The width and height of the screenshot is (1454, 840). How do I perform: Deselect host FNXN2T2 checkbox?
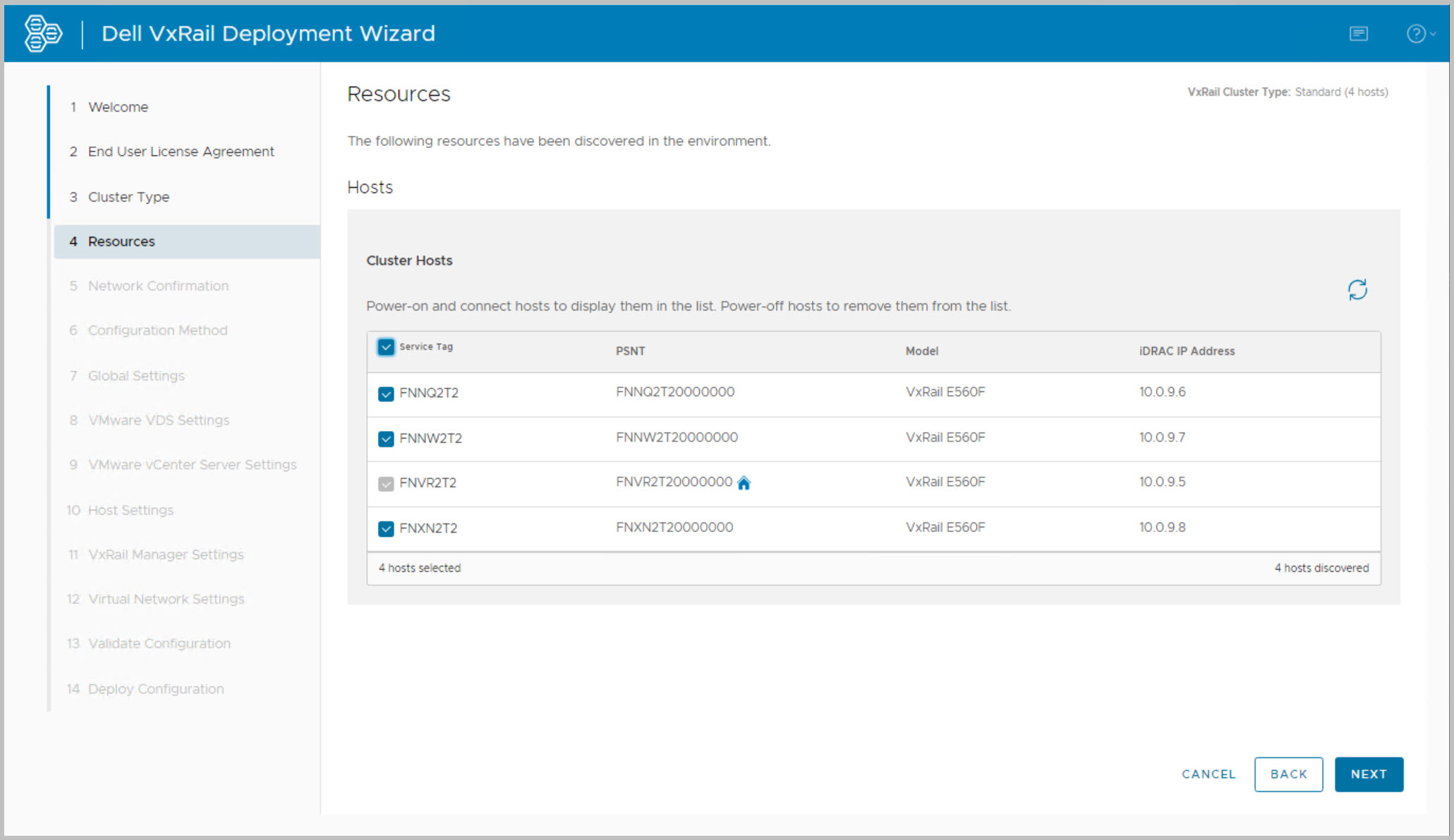click(386, 529)
